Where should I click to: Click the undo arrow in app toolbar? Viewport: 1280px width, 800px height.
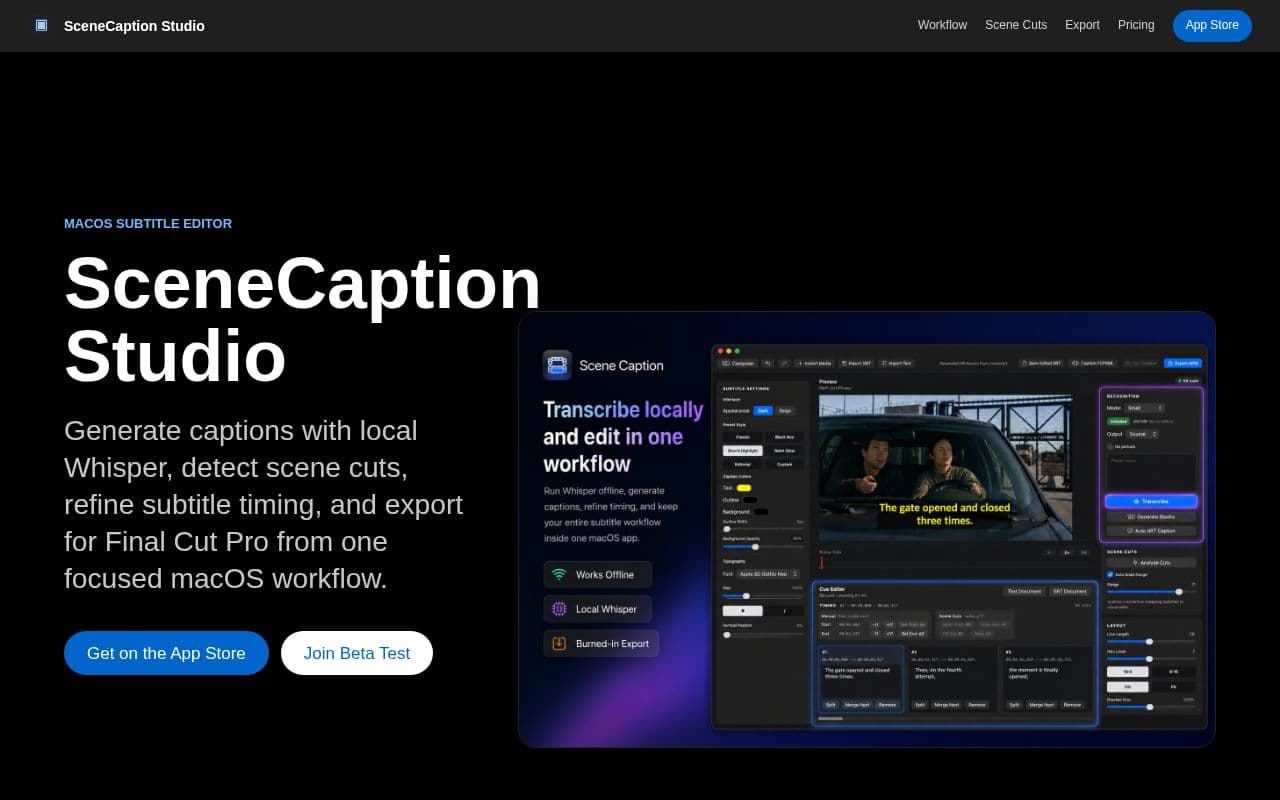click(767, 363)
